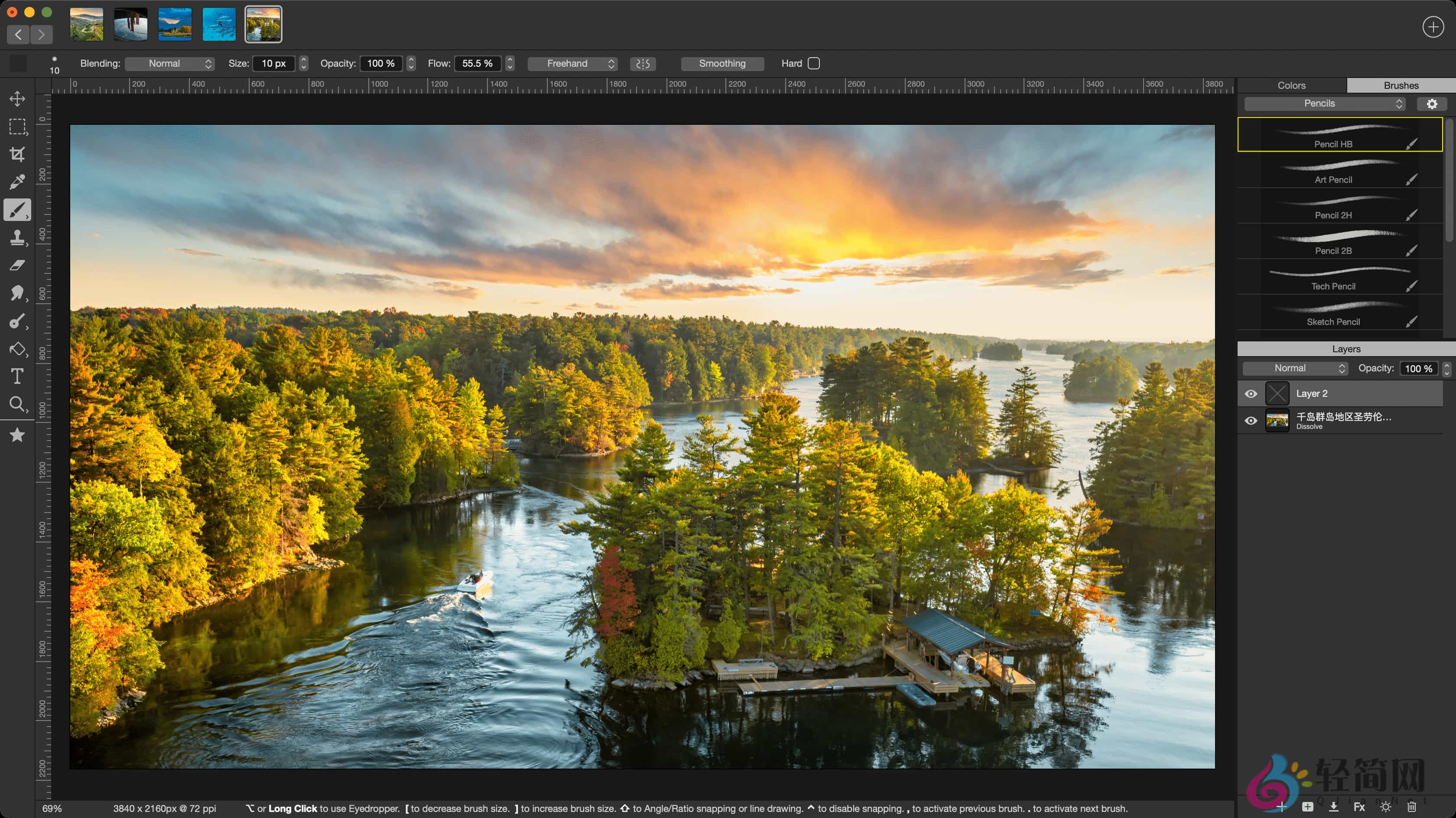Choose the Type tool
The image size is (1456, 818).
coord(17,376)
